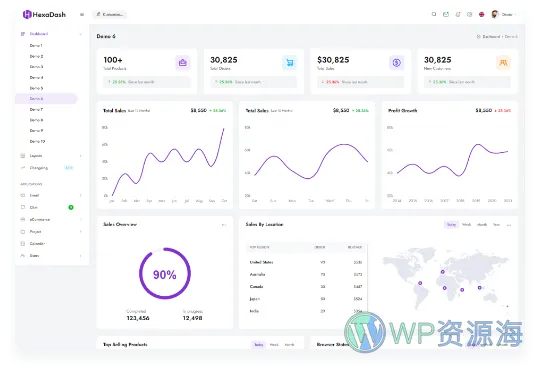Viewport: 540px width, 374px height.
Task: Select the Today tab in Sales By Location
Action: pyautogui.click(x=451, y=225)
